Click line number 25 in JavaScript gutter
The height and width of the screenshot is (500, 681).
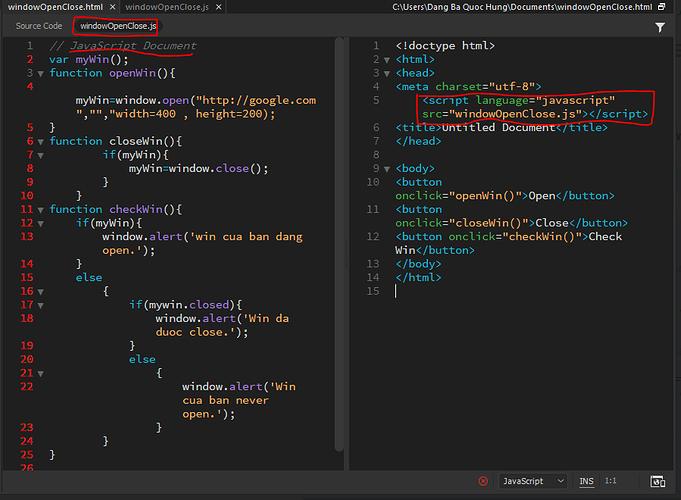26,454
